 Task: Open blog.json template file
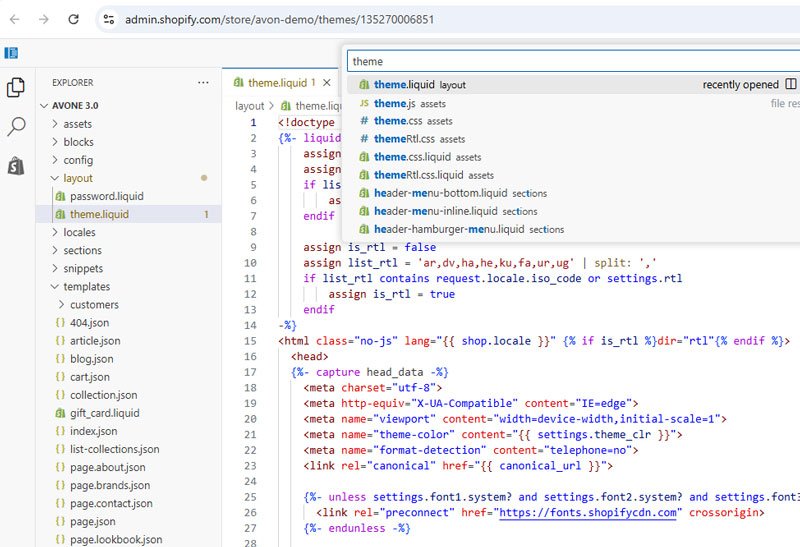tap(129, 359)
